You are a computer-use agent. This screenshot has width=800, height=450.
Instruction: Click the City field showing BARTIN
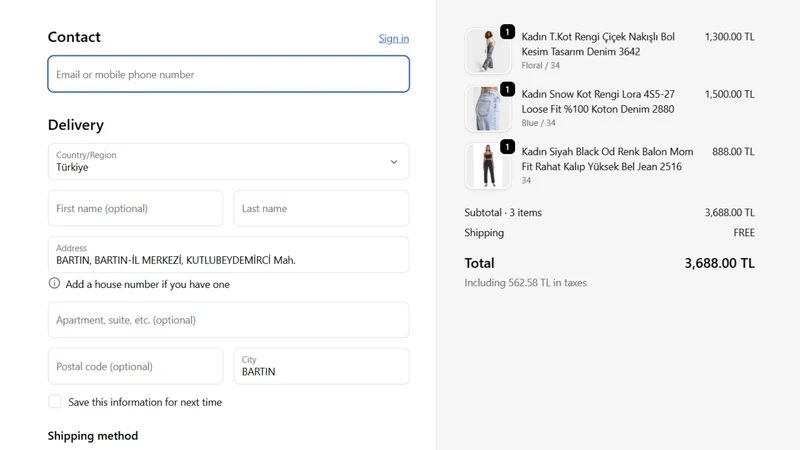[321, 366]
